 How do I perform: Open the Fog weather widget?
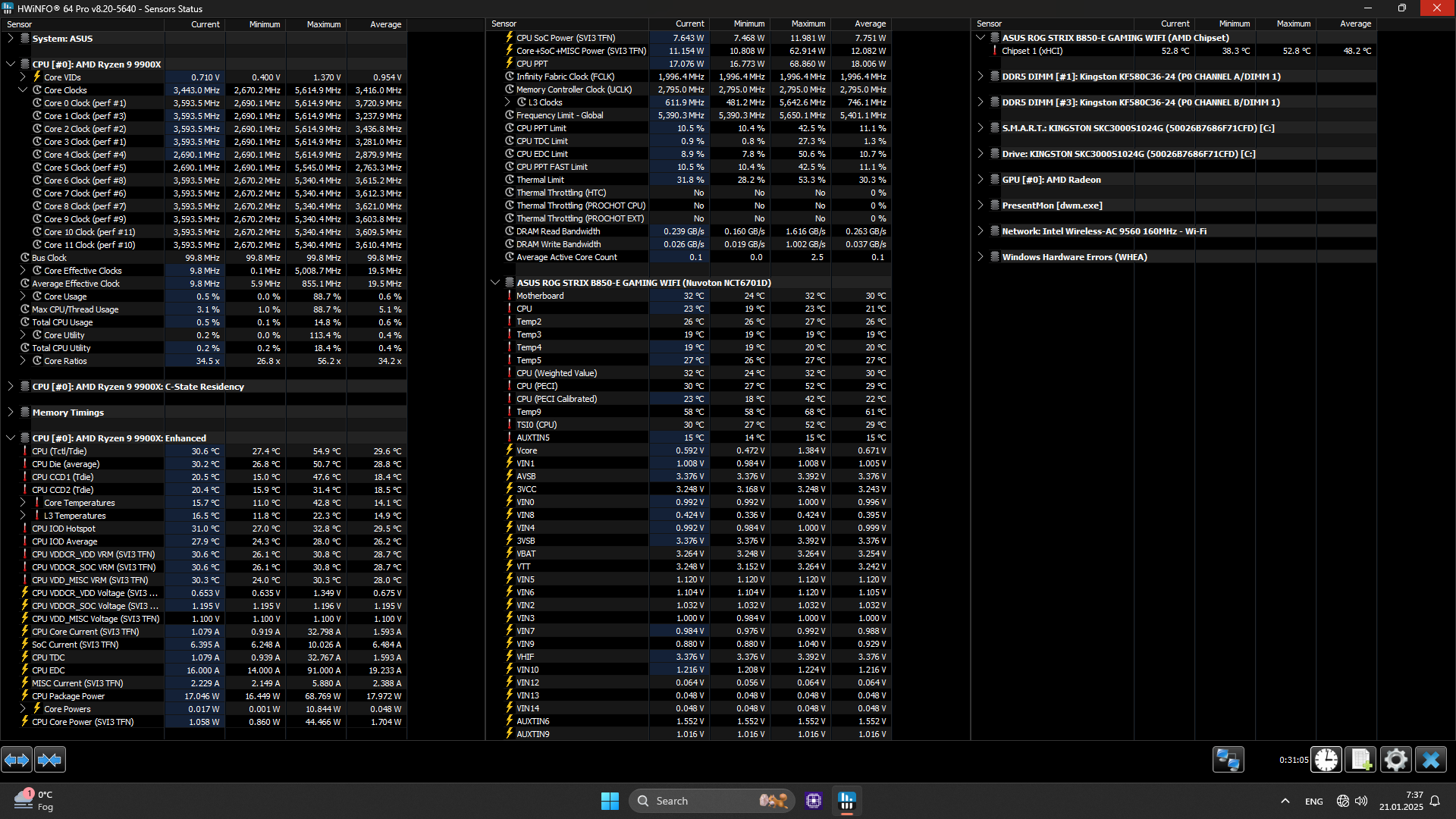pyautogui.click(x=34, y=800)
